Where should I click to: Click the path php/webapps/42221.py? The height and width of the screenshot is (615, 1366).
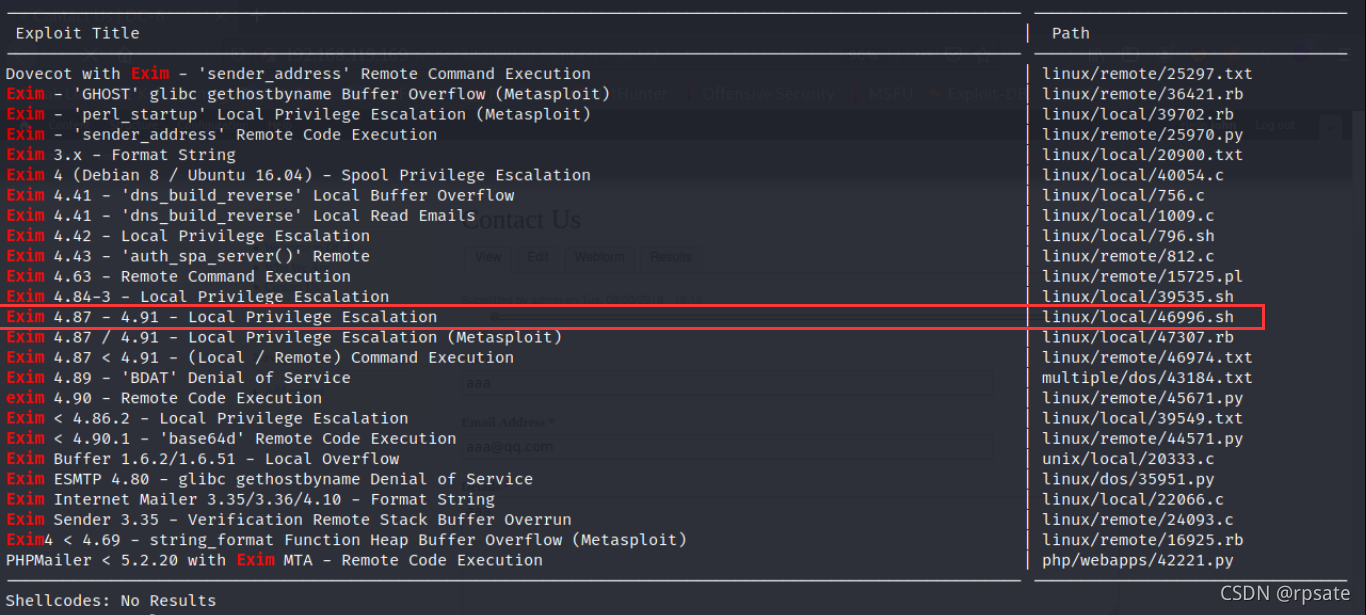click(x=1137, y=561)
